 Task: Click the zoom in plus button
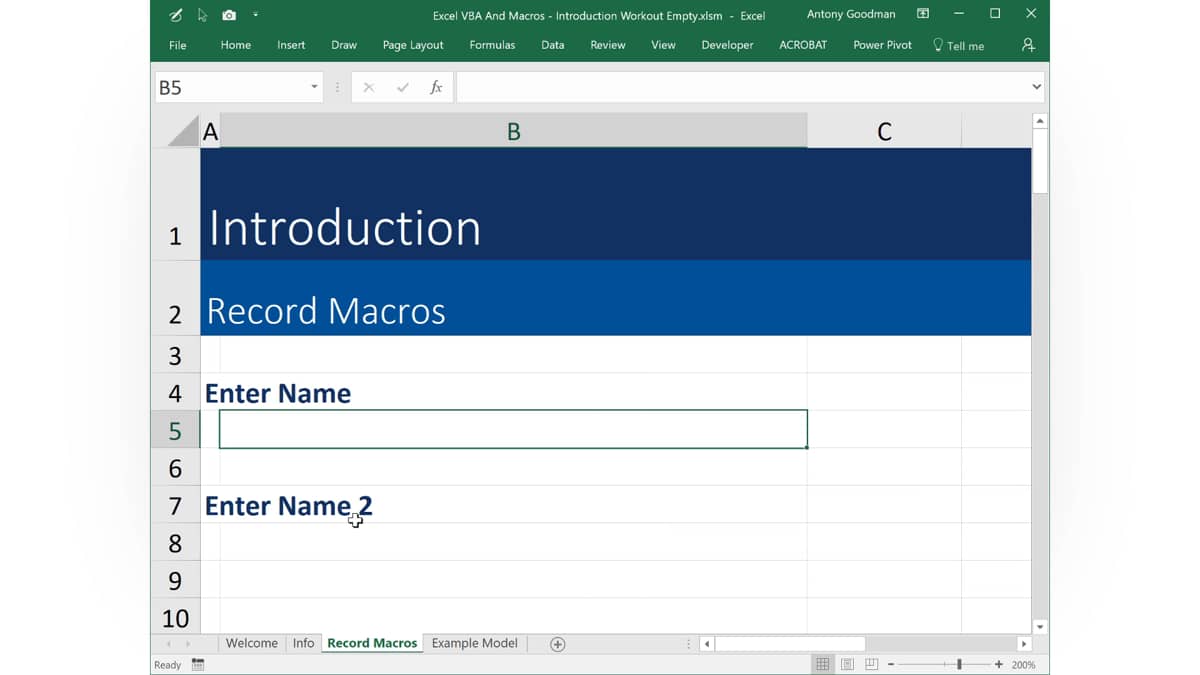coord(998,665)
